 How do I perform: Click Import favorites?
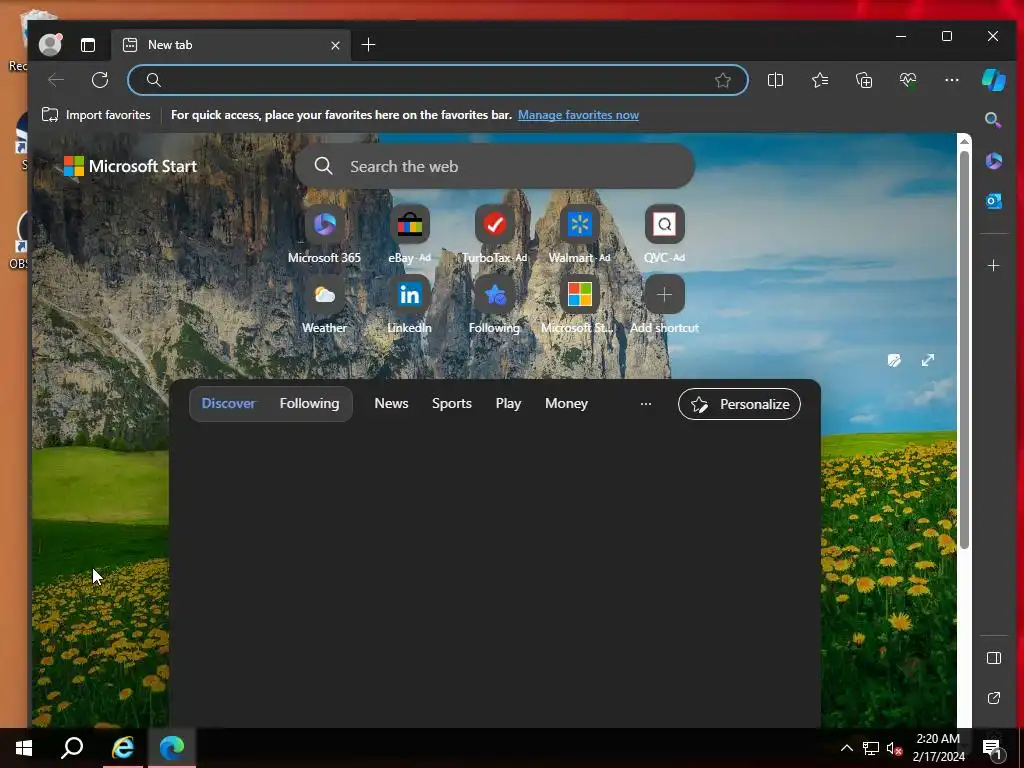(x=96, y=115)
